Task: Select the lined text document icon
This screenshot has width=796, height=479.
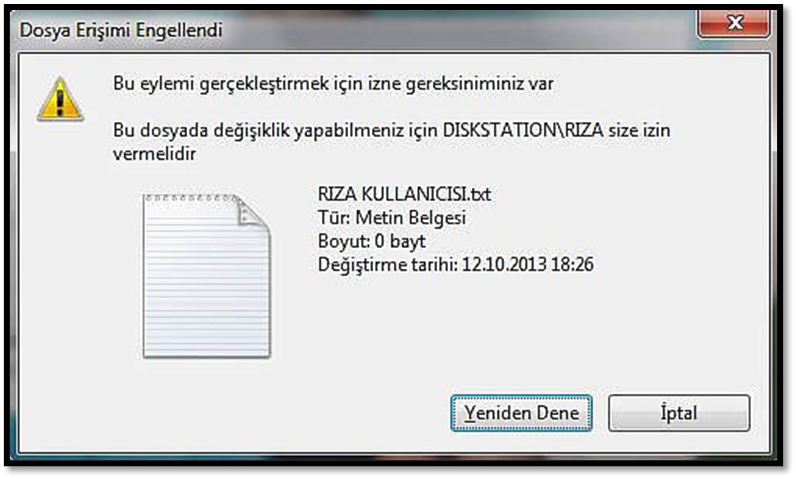Action: [x=207, y=276]
